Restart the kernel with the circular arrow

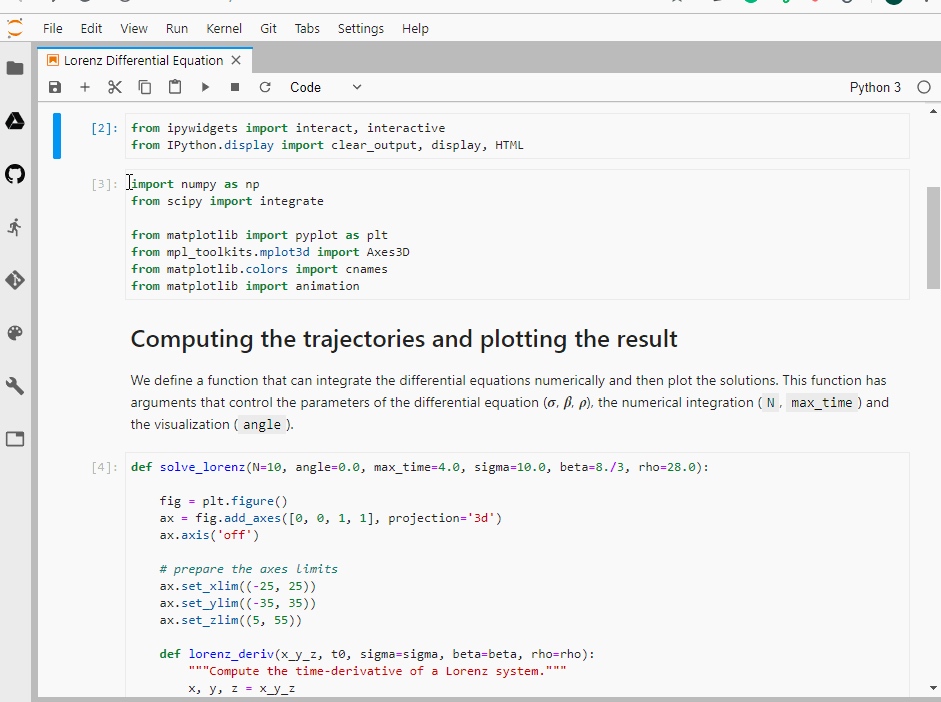265,87
